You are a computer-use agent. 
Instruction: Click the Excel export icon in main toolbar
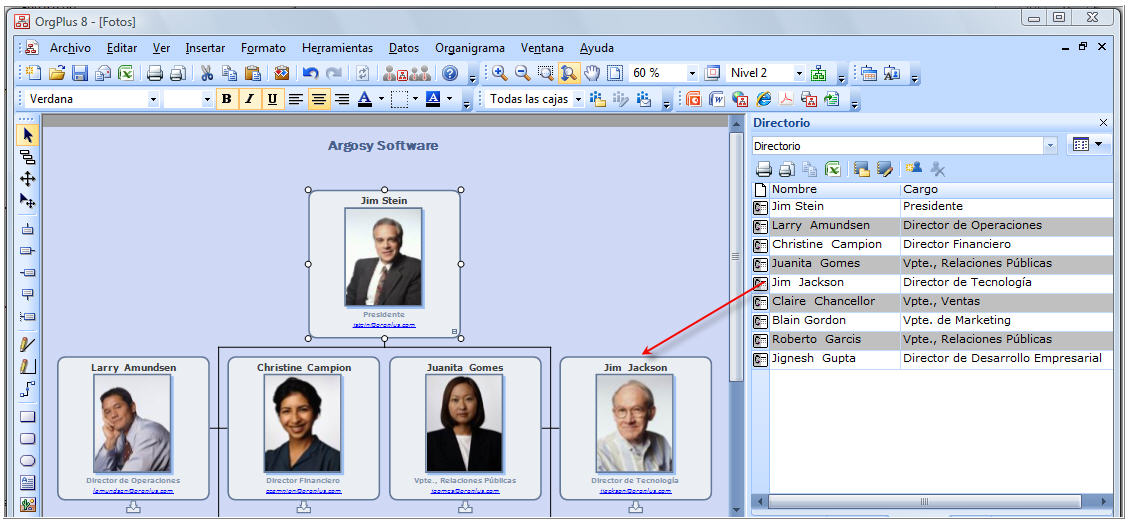[126, 73]
